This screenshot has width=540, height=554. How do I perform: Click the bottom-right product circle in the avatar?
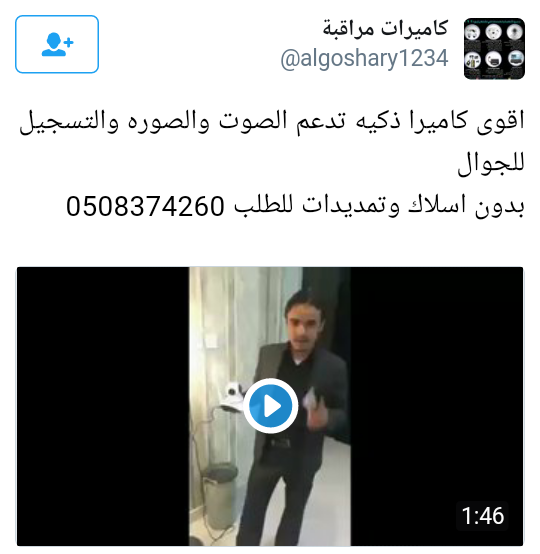(516, 59)
